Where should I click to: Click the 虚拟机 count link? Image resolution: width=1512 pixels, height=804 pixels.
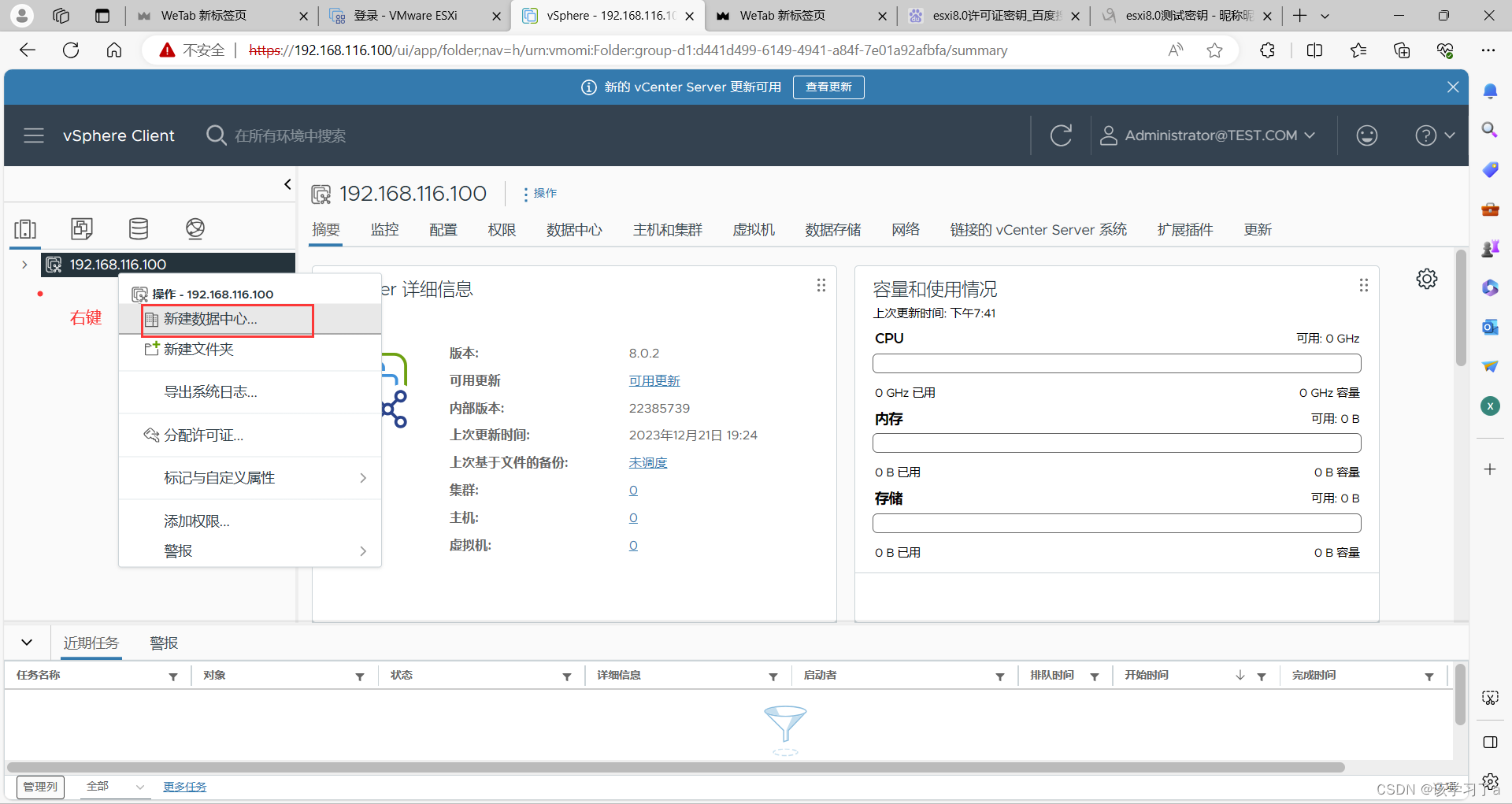pos(633,546)
